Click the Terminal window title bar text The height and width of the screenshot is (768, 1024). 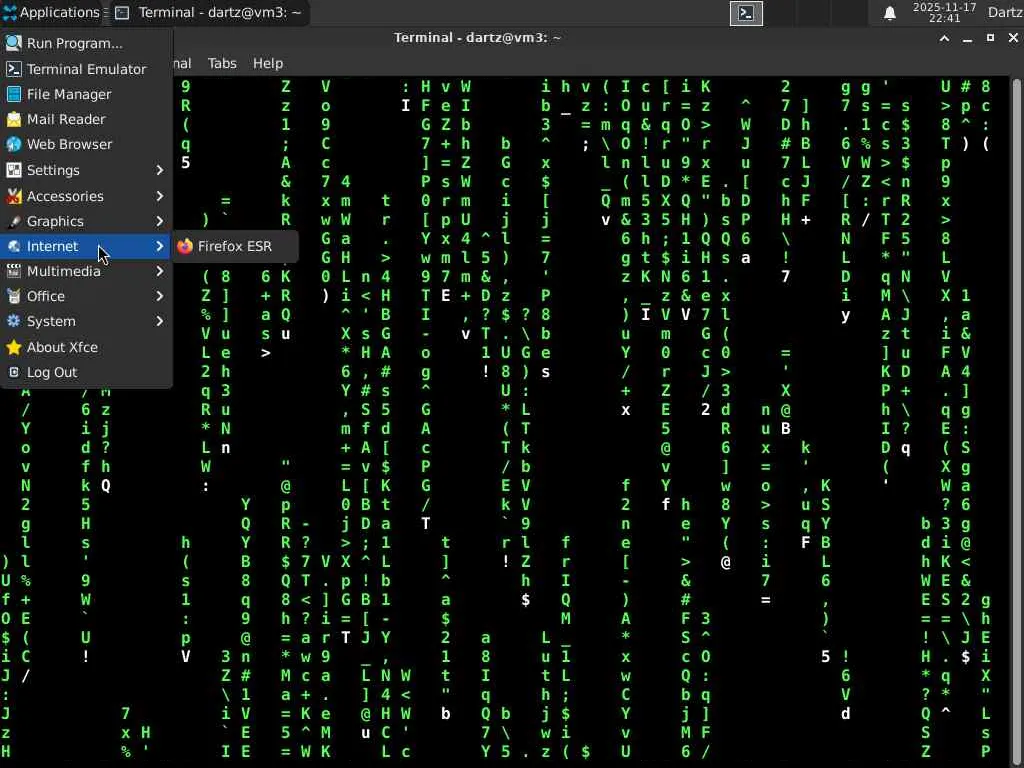click(477, 38)
